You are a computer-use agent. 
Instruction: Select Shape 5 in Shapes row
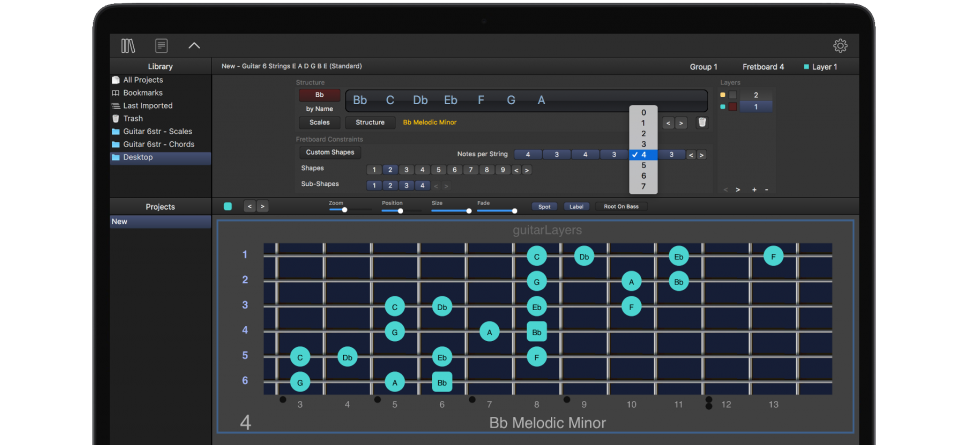click(x=439, y=170)
